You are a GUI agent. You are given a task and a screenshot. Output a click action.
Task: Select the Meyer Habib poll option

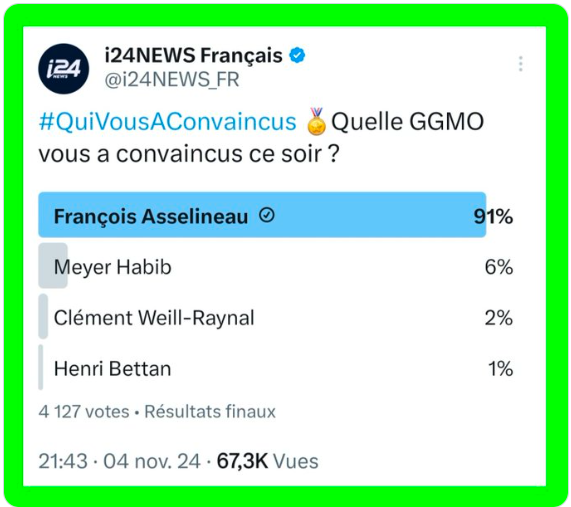click(276, 266)
